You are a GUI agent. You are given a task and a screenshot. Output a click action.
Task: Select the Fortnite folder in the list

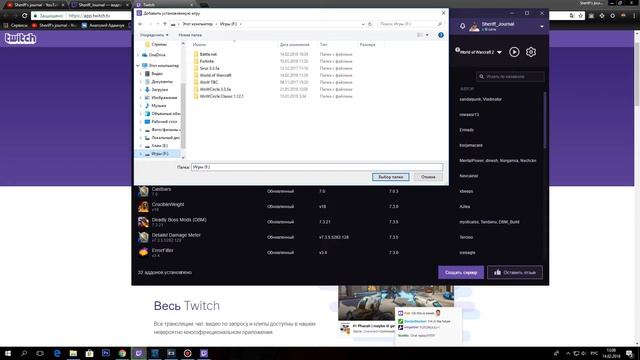207,61
